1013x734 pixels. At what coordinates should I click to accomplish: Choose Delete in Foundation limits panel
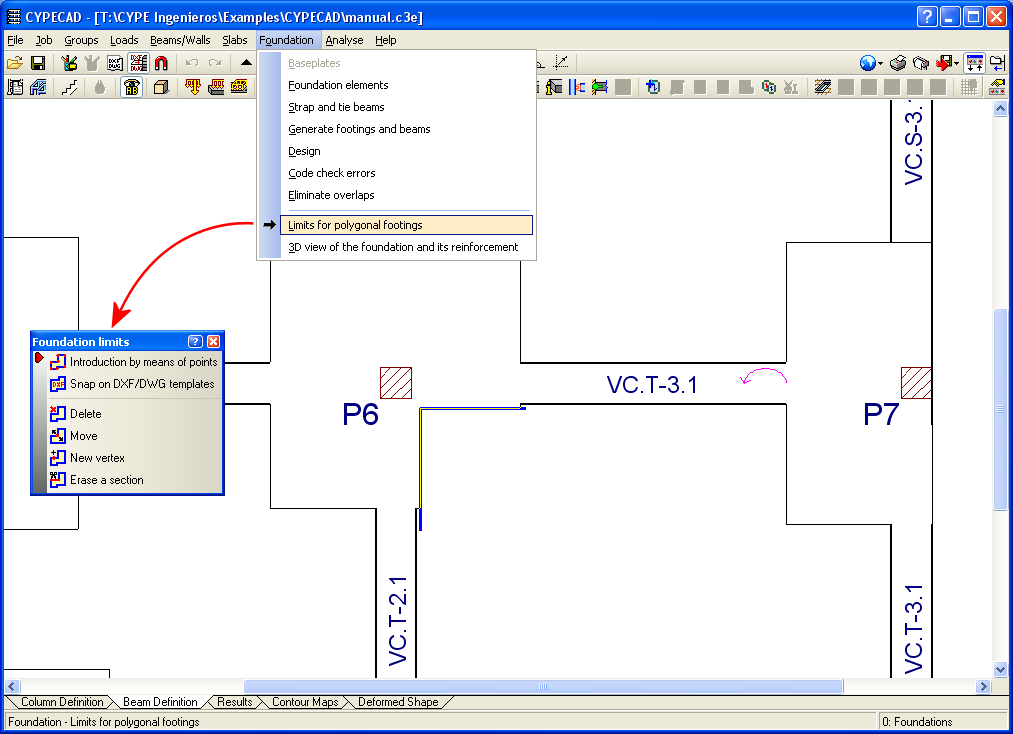click(x=134, y=414)
